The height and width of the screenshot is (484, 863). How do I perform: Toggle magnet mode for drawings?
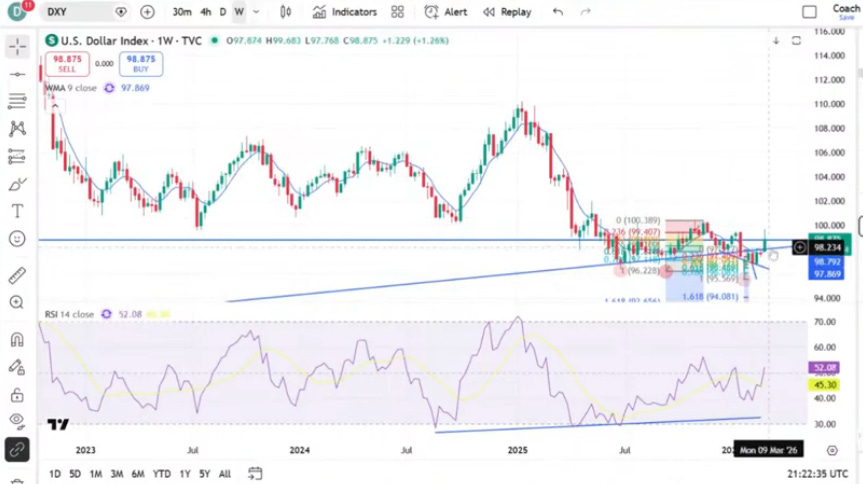pos(17,339)
